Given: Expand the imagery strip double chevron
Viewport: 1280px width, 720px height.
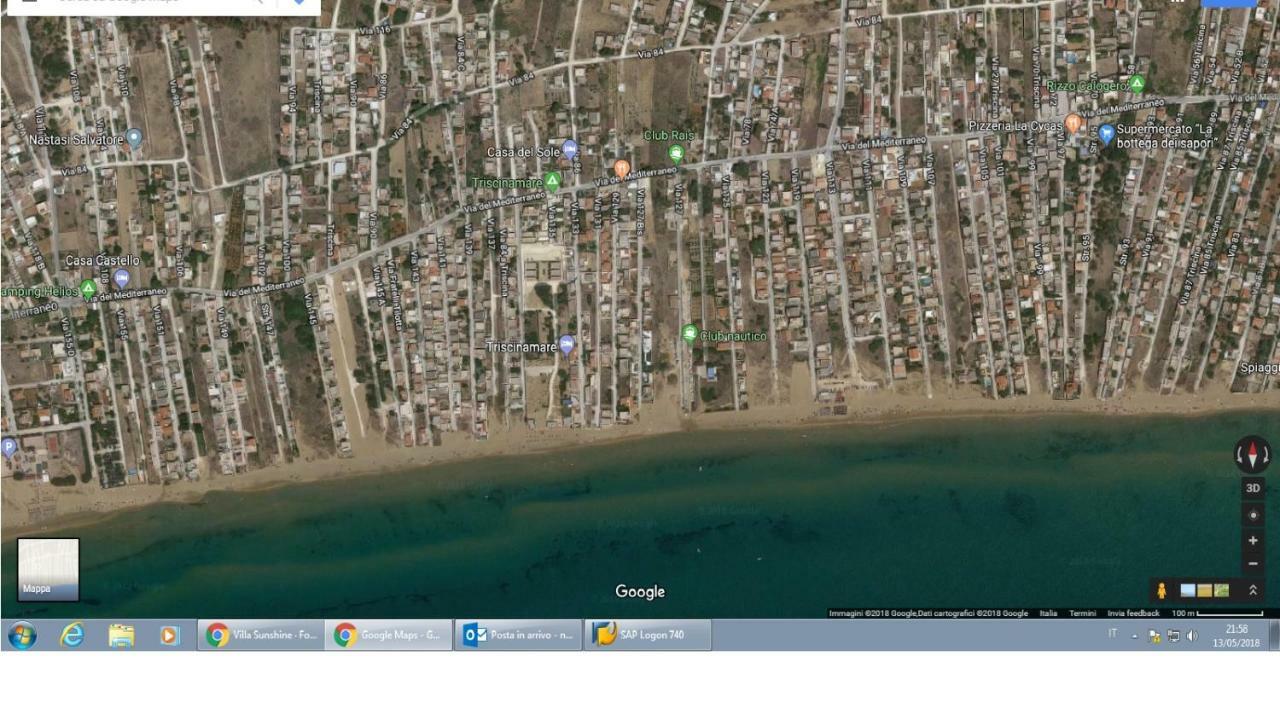Looking at the screenshot, I should [1252, 590].
